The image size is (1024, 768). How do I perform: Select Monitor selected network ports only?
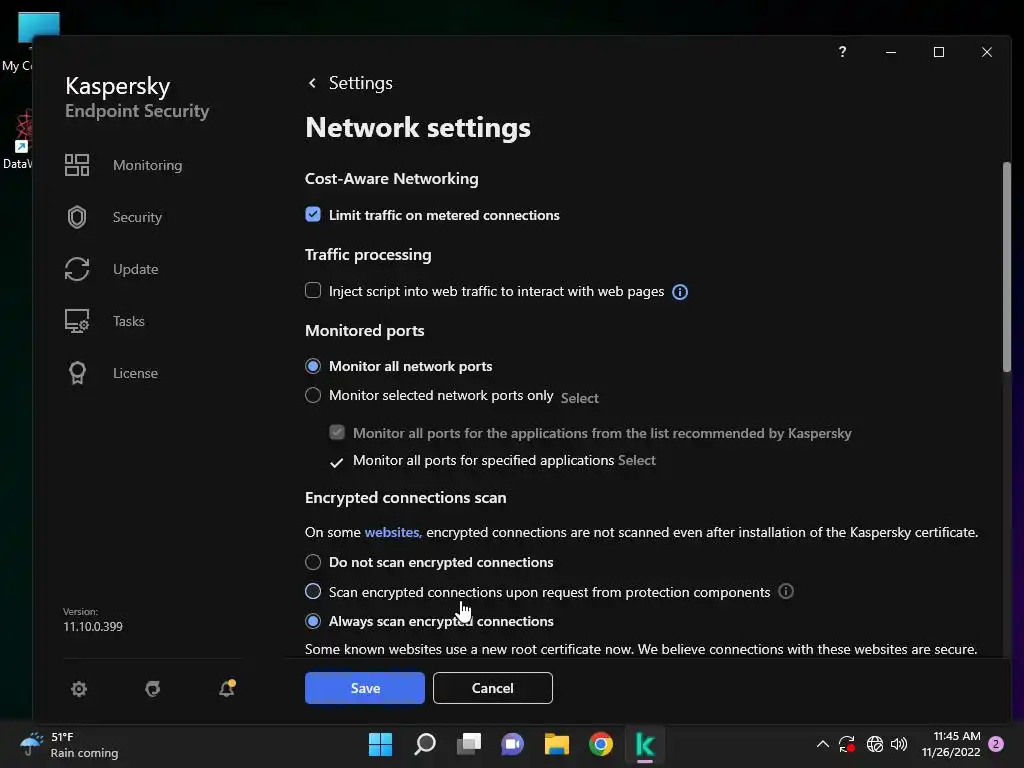point(313,395)
